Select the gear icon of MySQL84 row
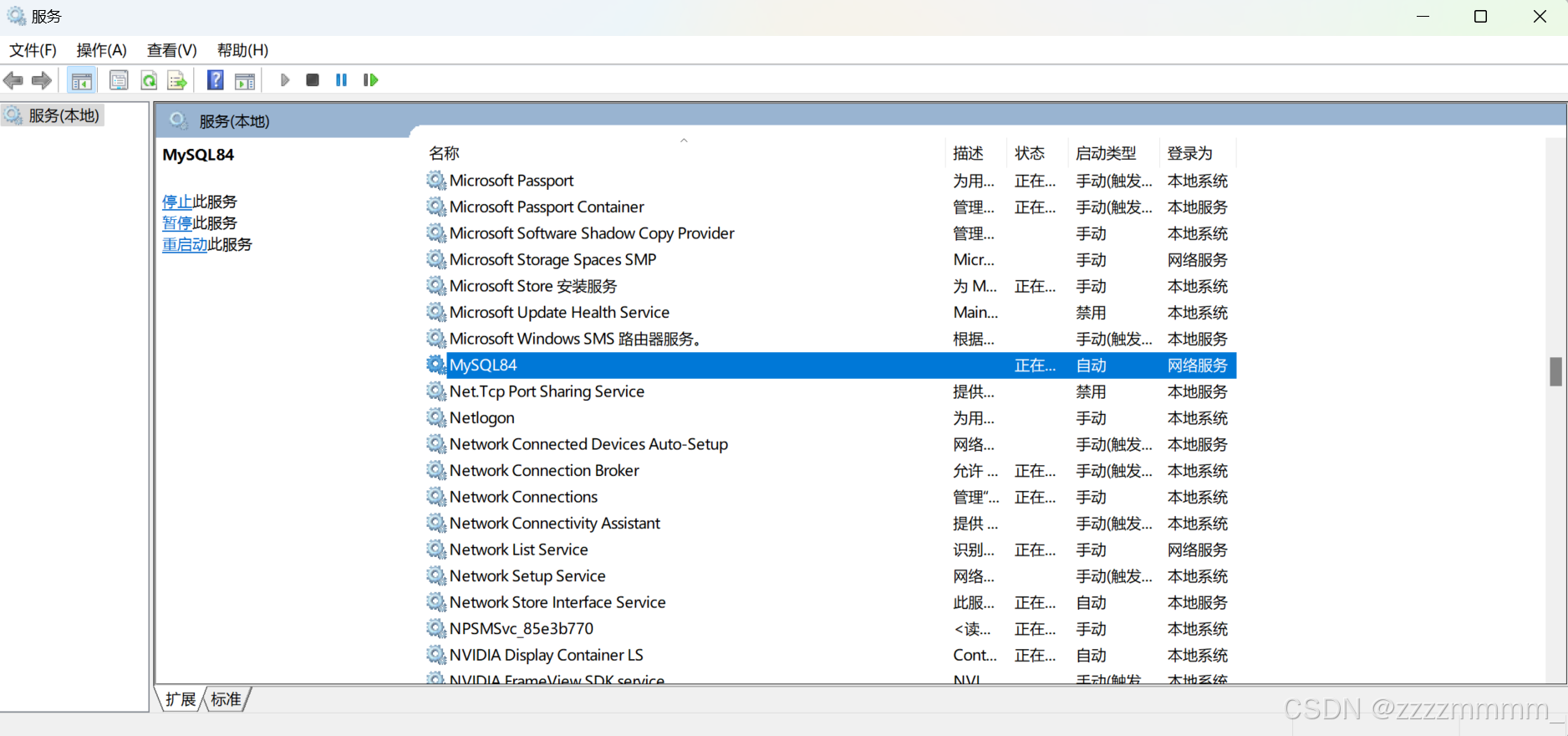 [x=436, y=365]
